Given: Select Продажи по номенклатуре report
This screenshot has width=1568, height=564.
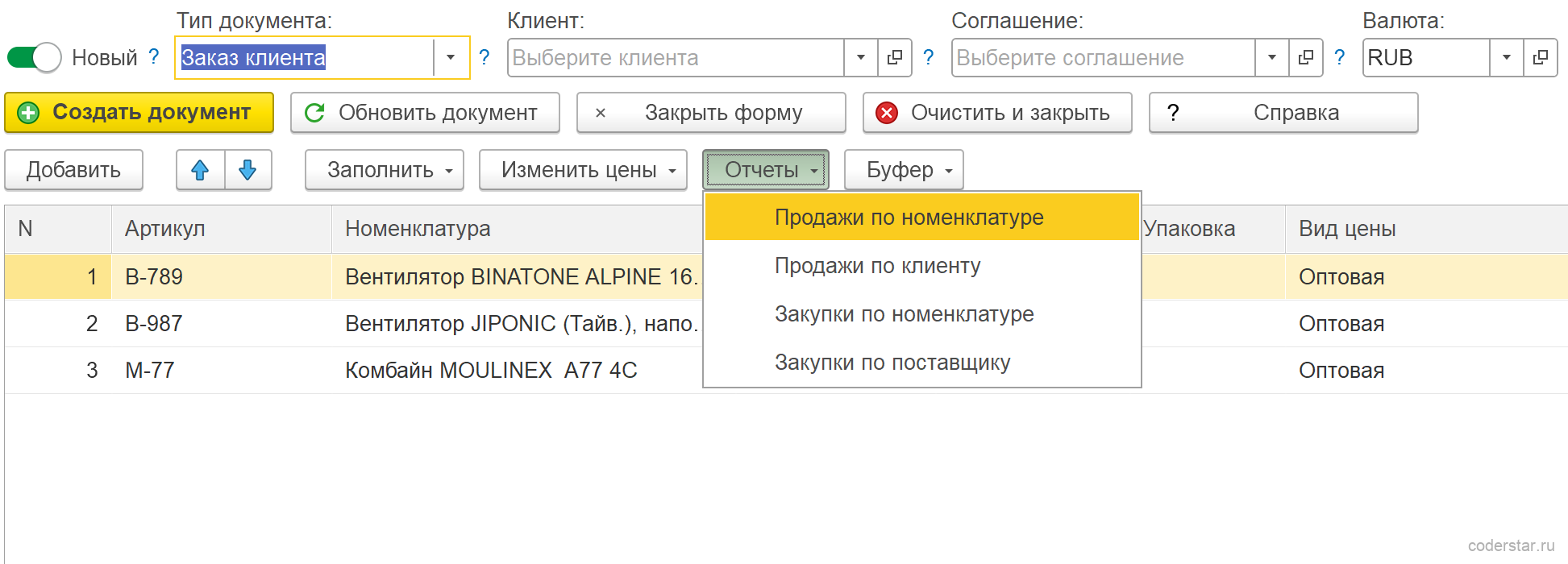Looking at the screenshot, I should [x=921, y=218].
